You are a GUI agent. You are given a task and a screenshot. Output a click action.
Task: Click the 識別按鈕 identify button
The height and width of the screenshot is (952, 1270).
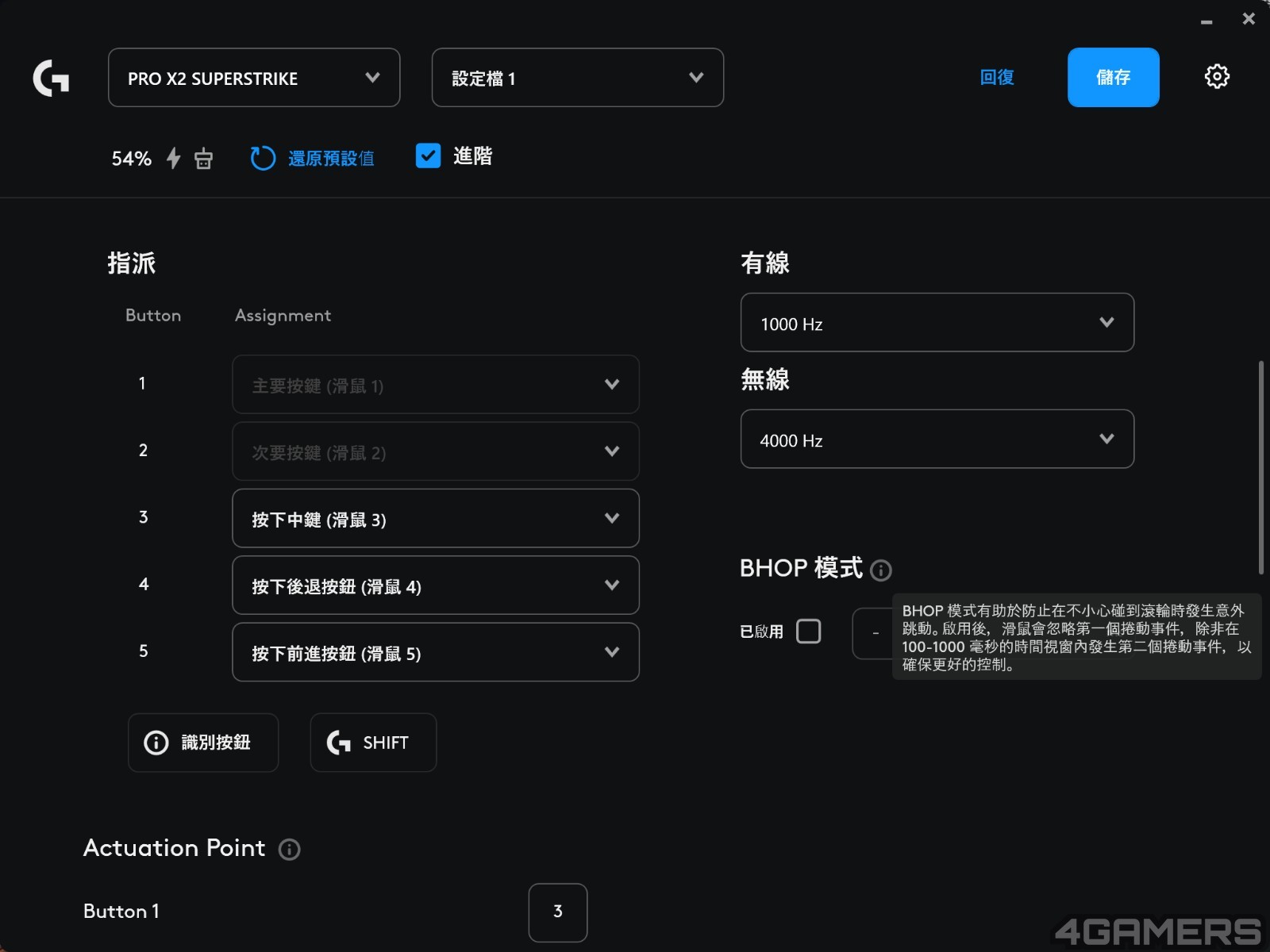[x=203, y=743]
